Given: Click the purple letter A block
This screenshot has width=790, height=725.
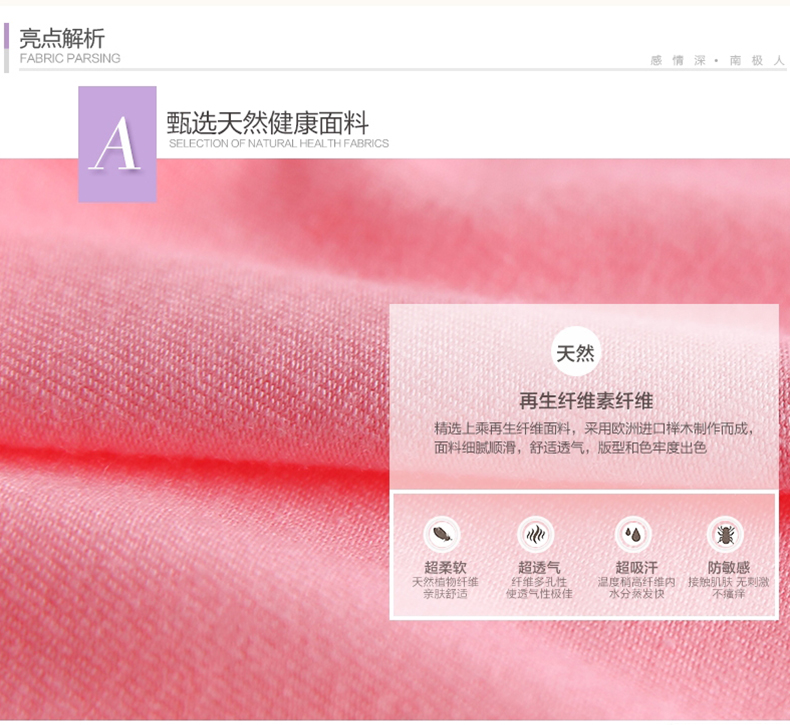Looking at the screenshot, I should 118,144.
